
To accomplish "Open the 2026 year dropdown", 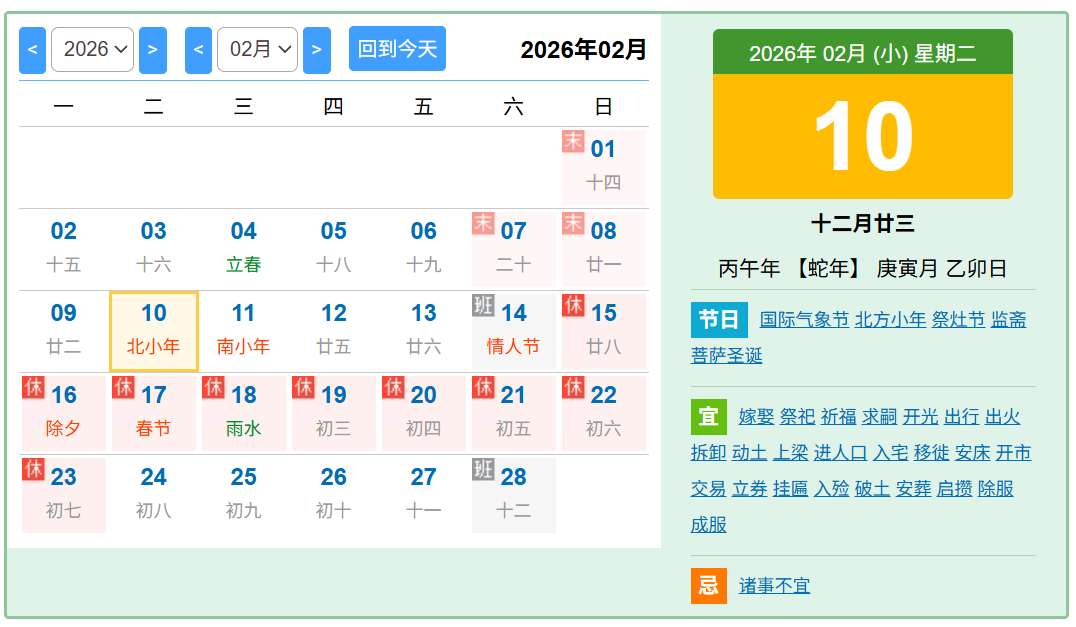I will tap(92, 49).
